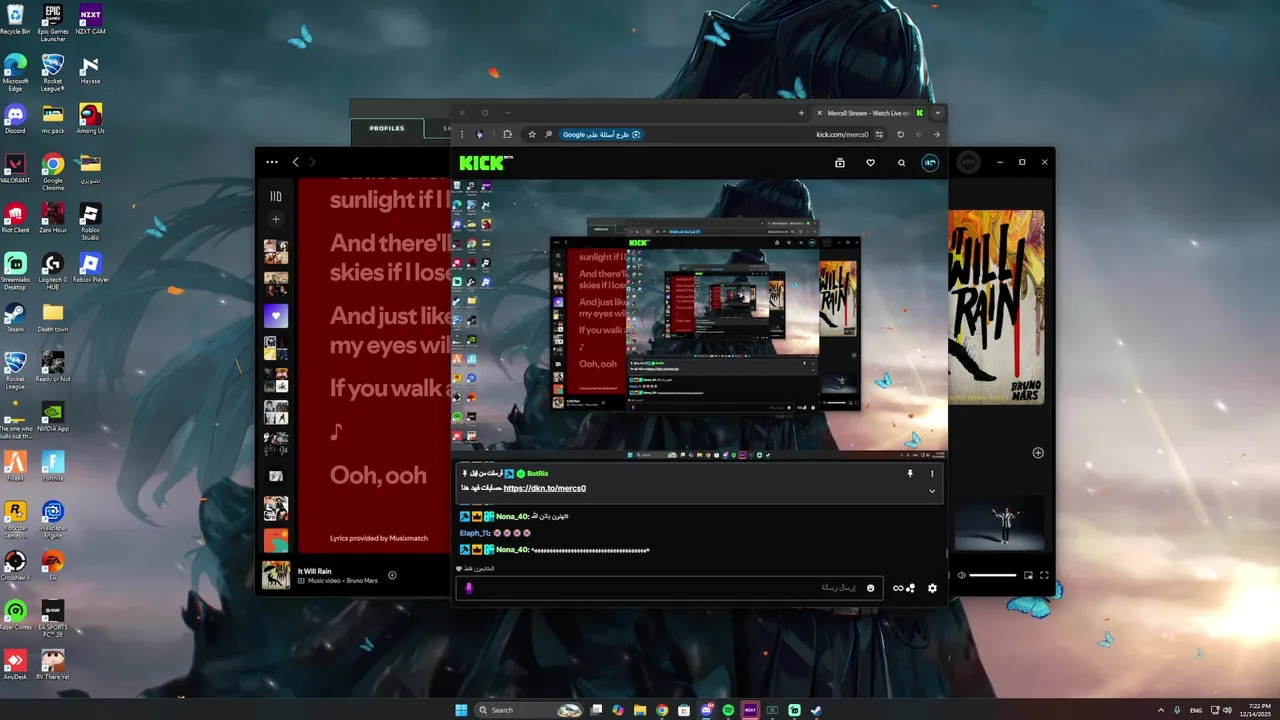
Task: Click chat message input field
Action: click(x=668, y=588)
